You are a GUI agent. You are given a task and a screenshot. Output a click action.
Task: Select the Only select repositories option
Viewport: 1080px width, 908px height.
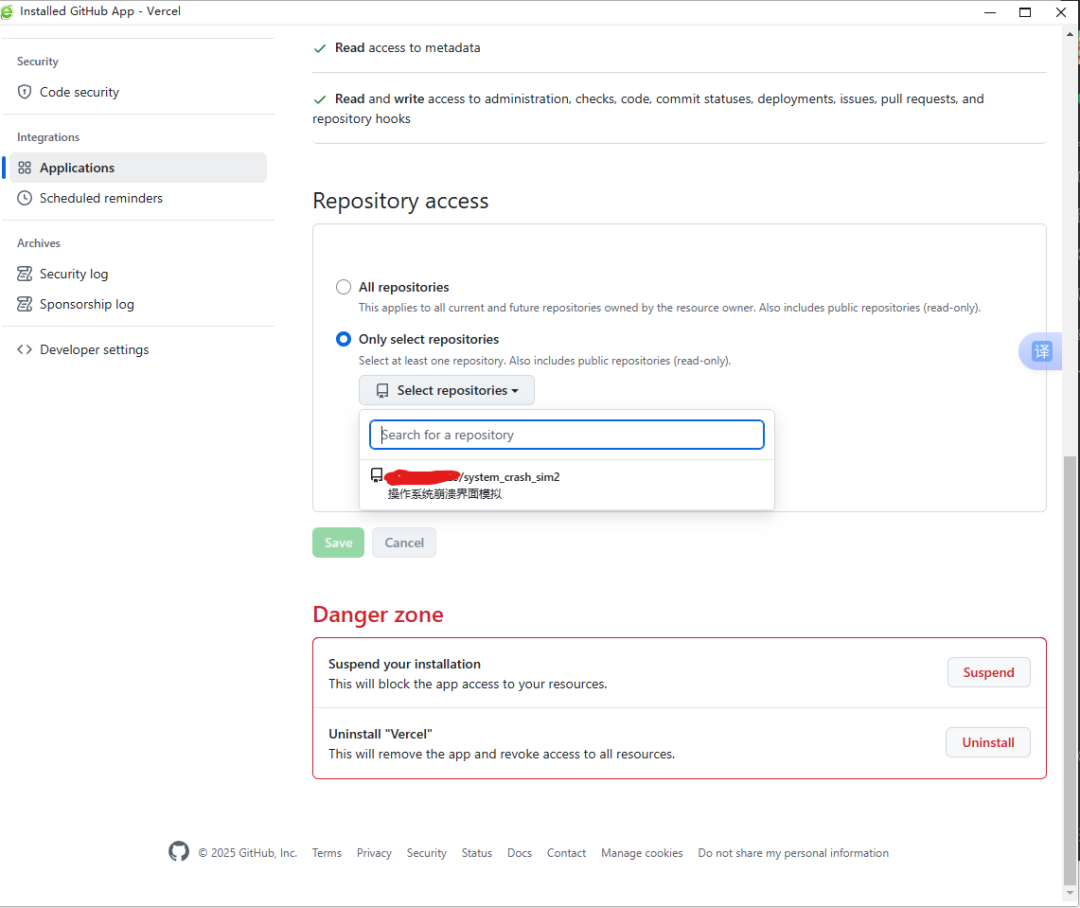pyautogui.click(x=344, y=339)
